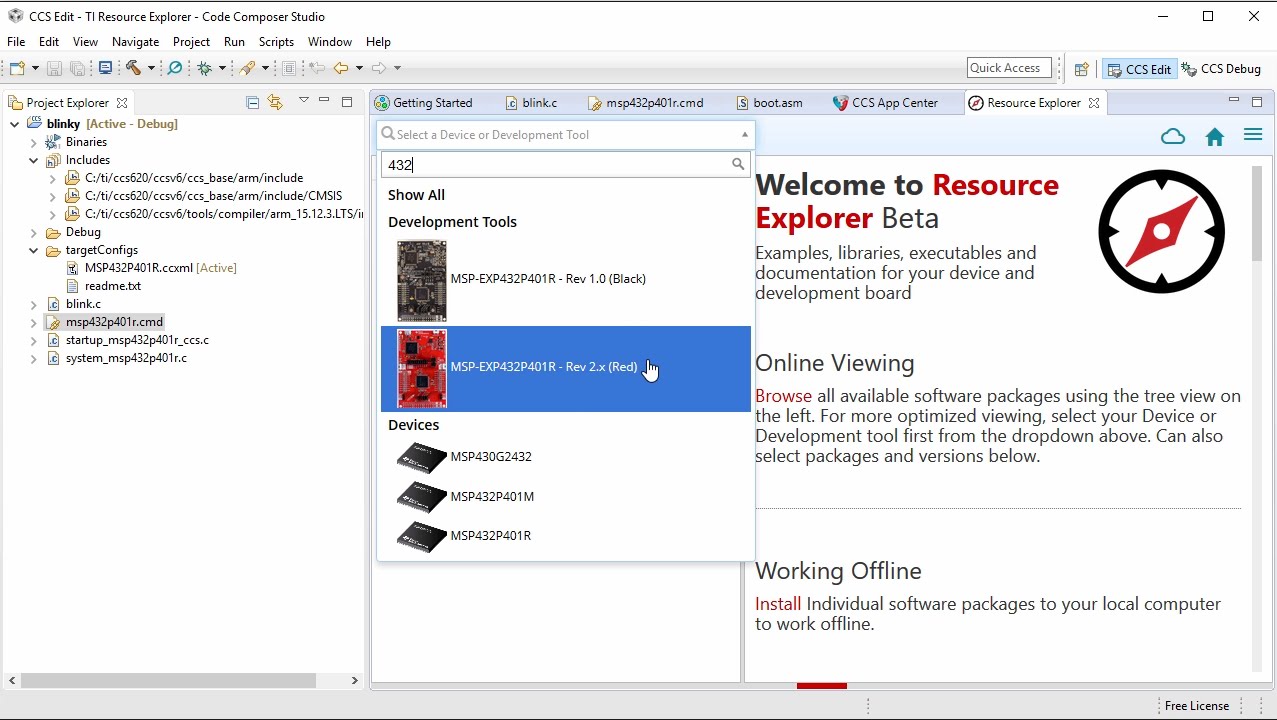Viewport: 1277px width, 720px height.
Task: Open the Navigate menu
Action: (135, 42)
